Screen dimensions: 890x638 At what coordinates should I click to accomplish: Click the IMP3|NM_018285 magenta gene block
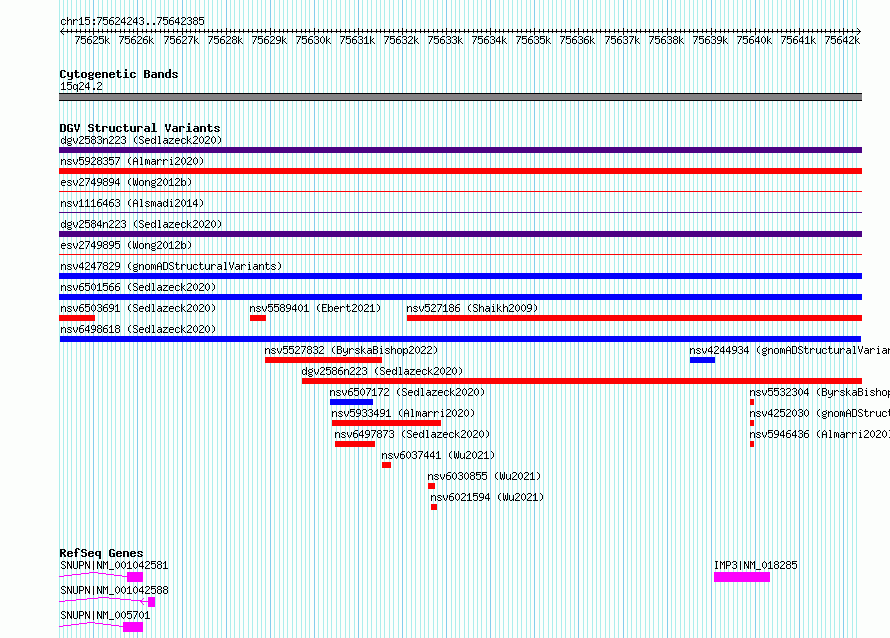[742, 577]
